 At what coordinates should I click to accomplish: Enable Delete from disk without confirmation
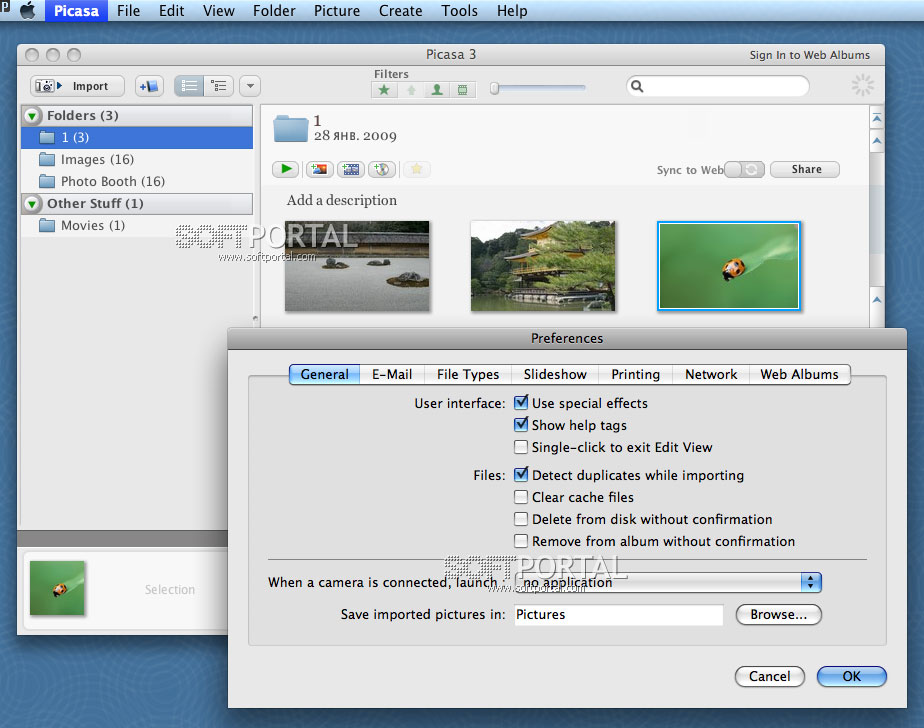click(521, 519)
